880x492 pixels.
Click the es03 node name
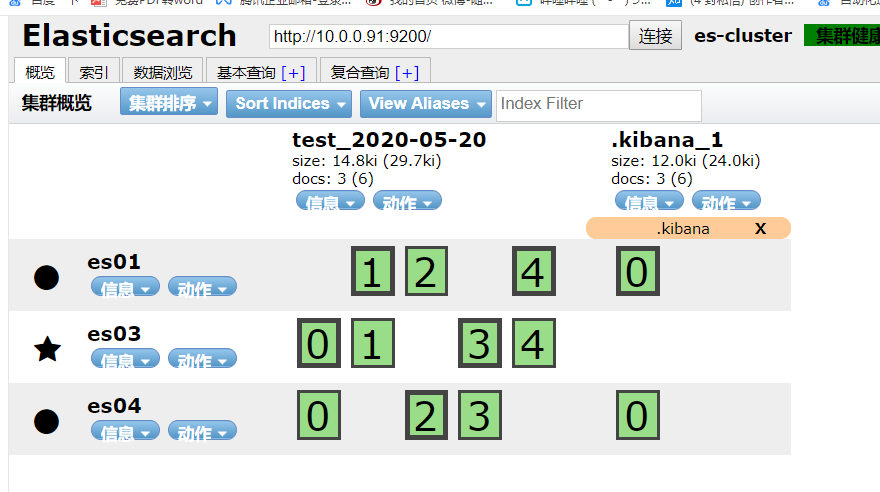click(x=114, y=334)
